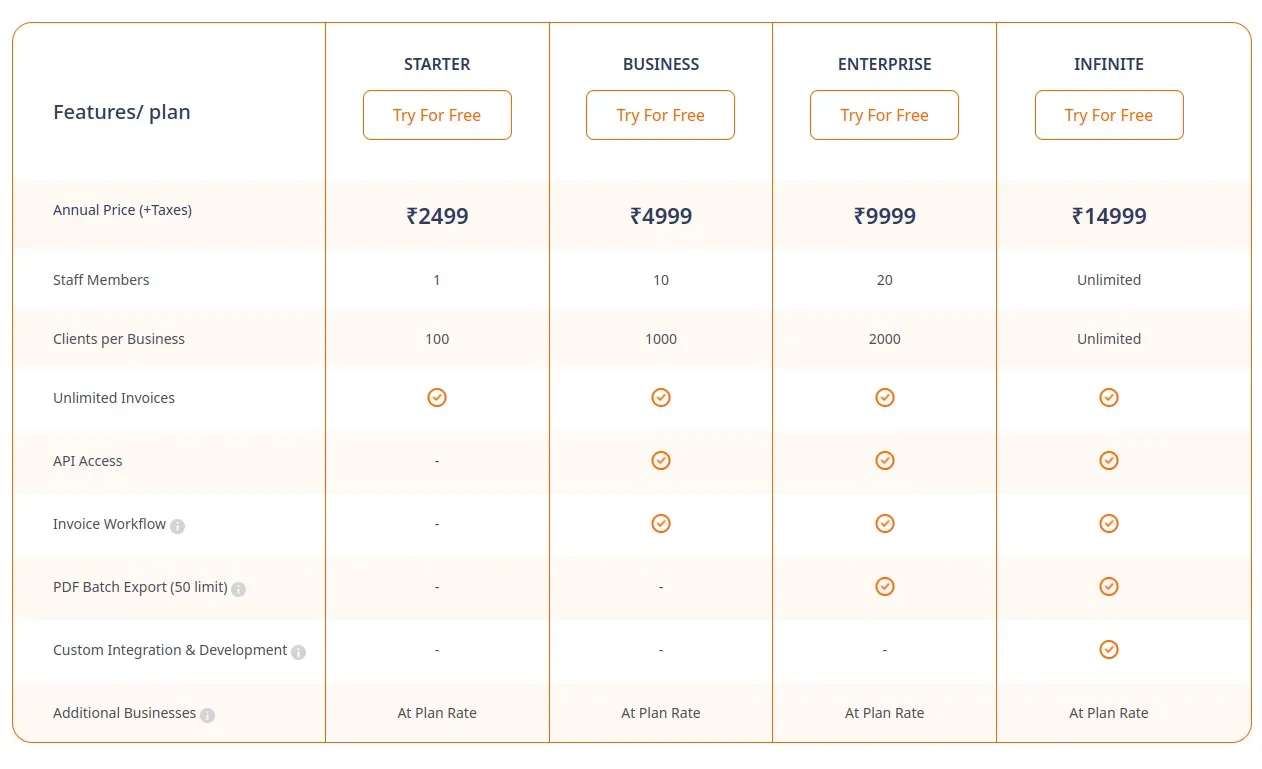Click Enterprise checkmark for PDF Batch Export

click(885, 586)
